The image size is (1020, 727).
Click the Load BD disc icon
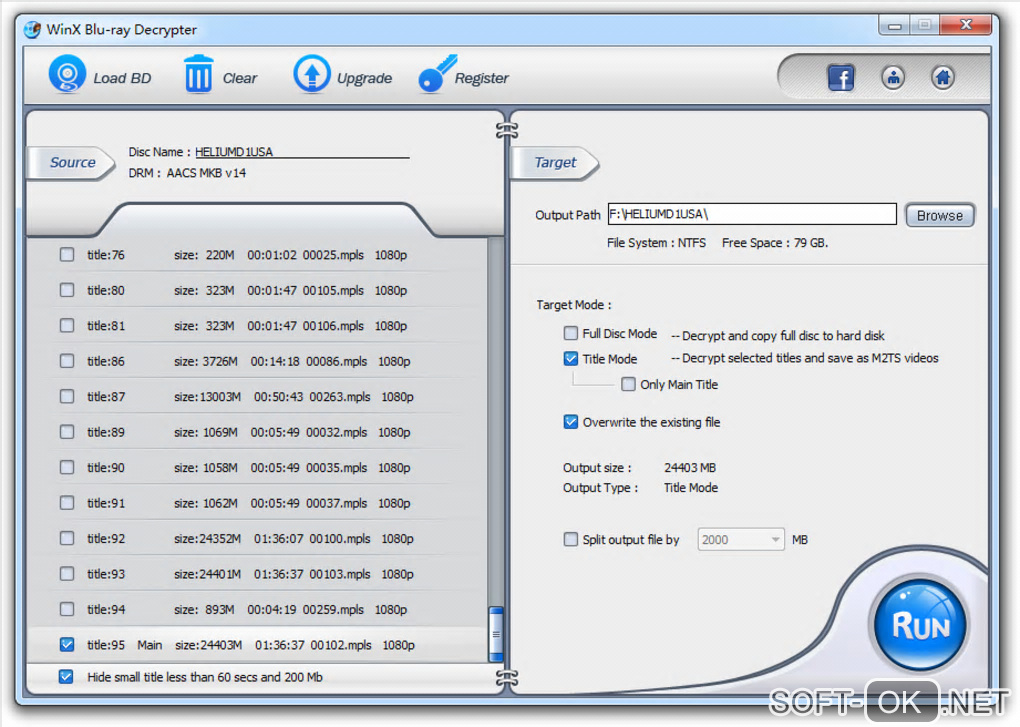pyautogui.click(x=67, y=74)
